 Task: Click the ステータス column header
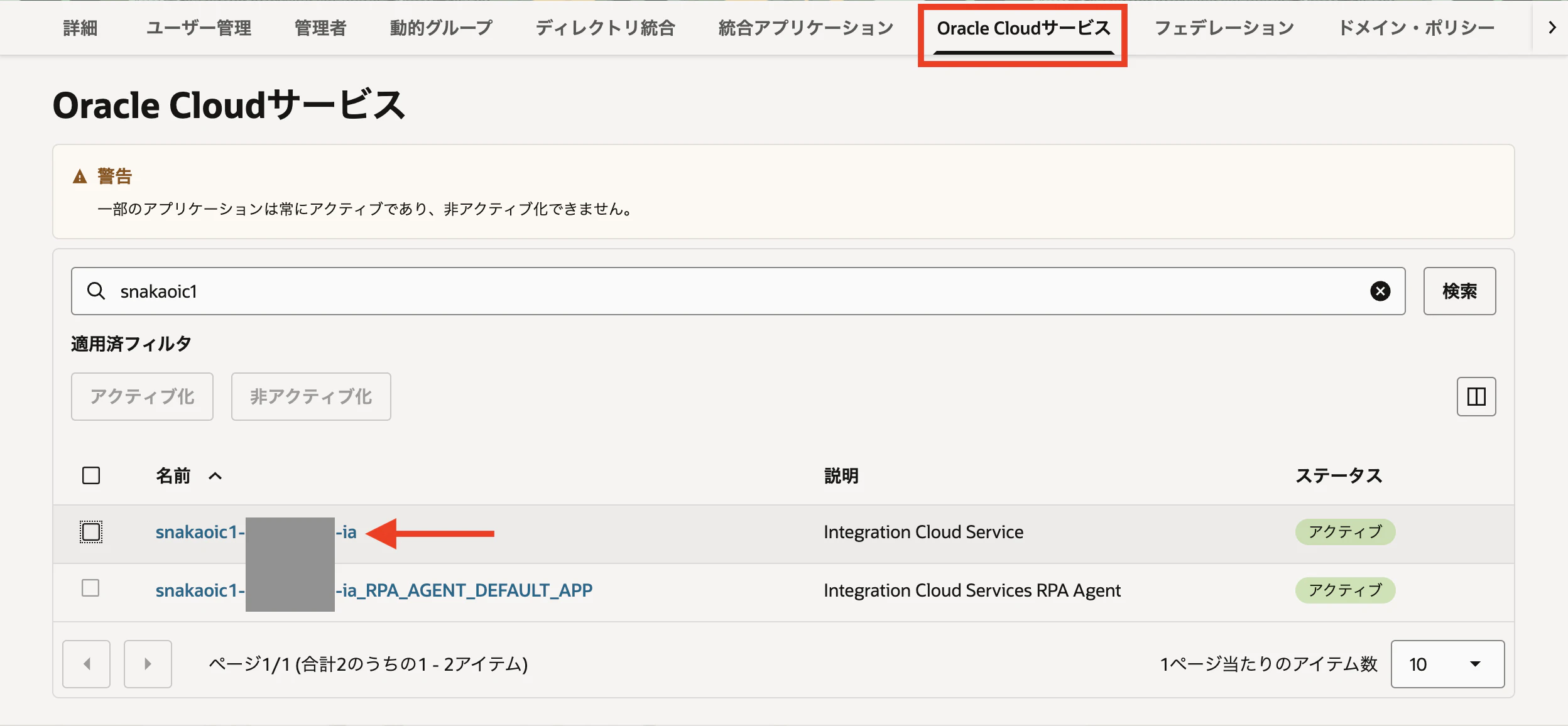(x=1339, y=476)
